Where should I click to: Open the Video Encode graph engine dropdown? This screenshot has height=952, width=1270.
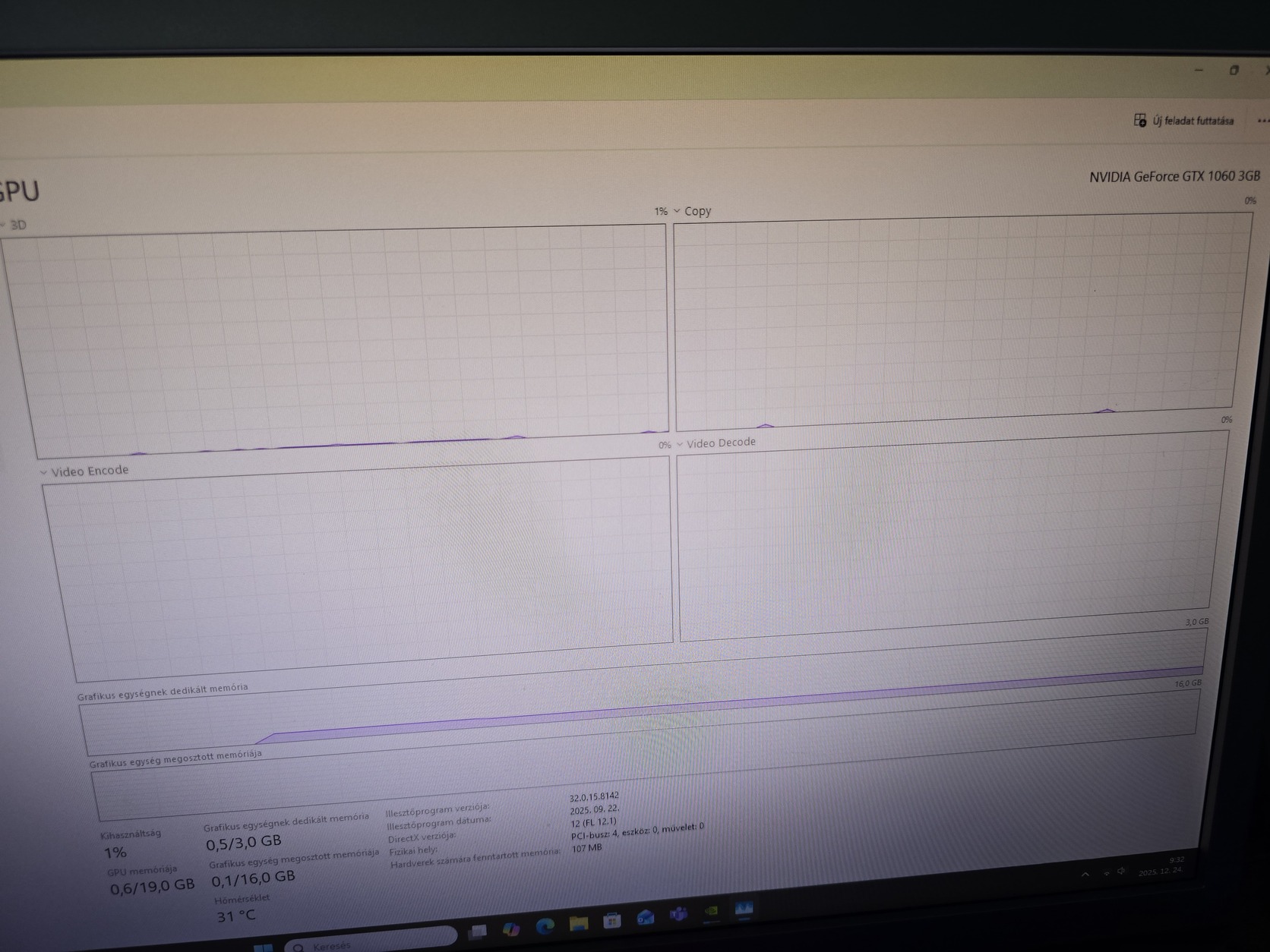coord(84,471)
